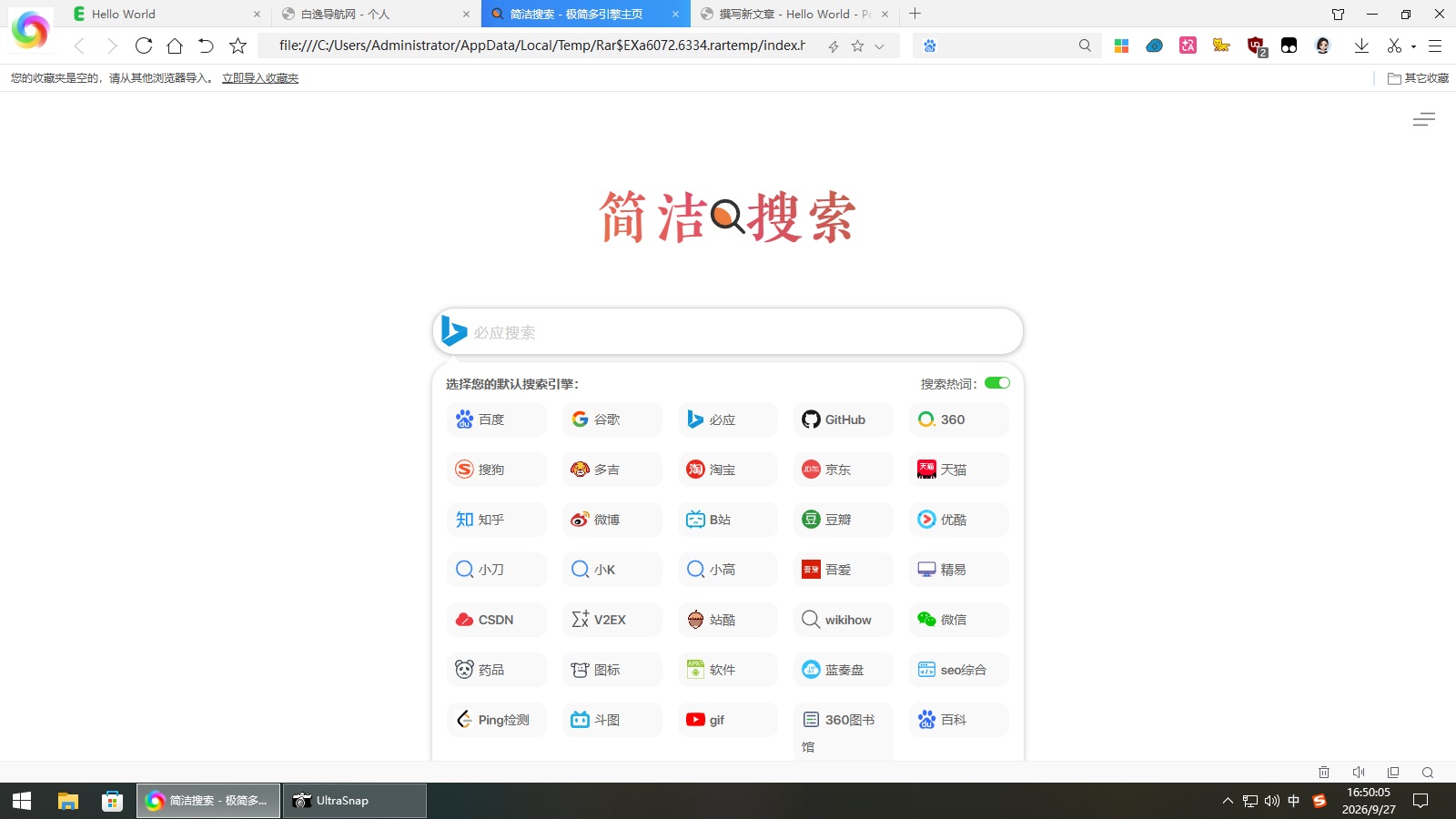Toggle the 搜索热词 switch
This screenshot has height=819, width=1456.
[x=997, y=383]
